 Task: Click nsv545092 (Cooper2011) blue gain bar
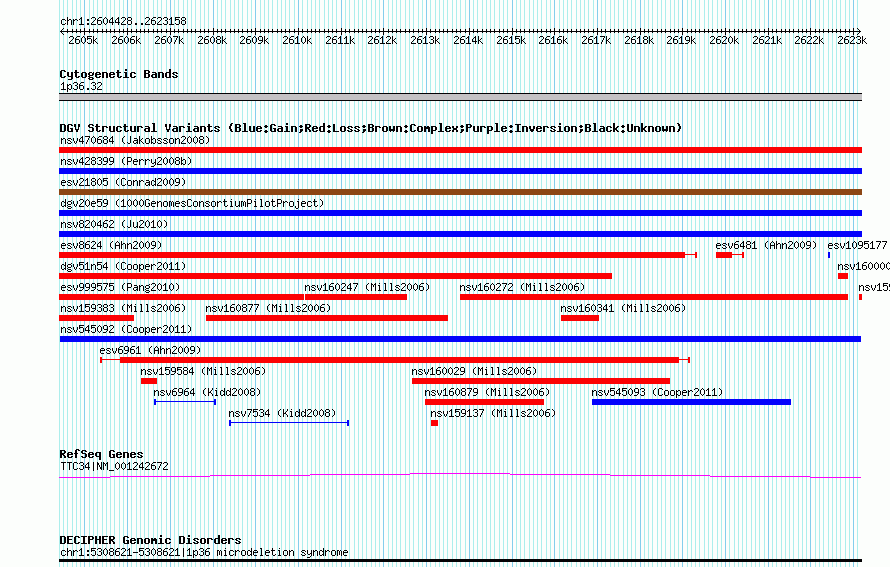pyautogui.click(x=460, y=339)
